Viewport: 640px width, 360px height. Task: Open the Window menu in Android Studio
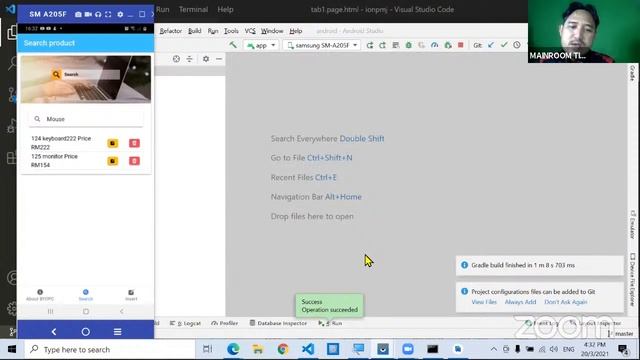pos(272,31)
